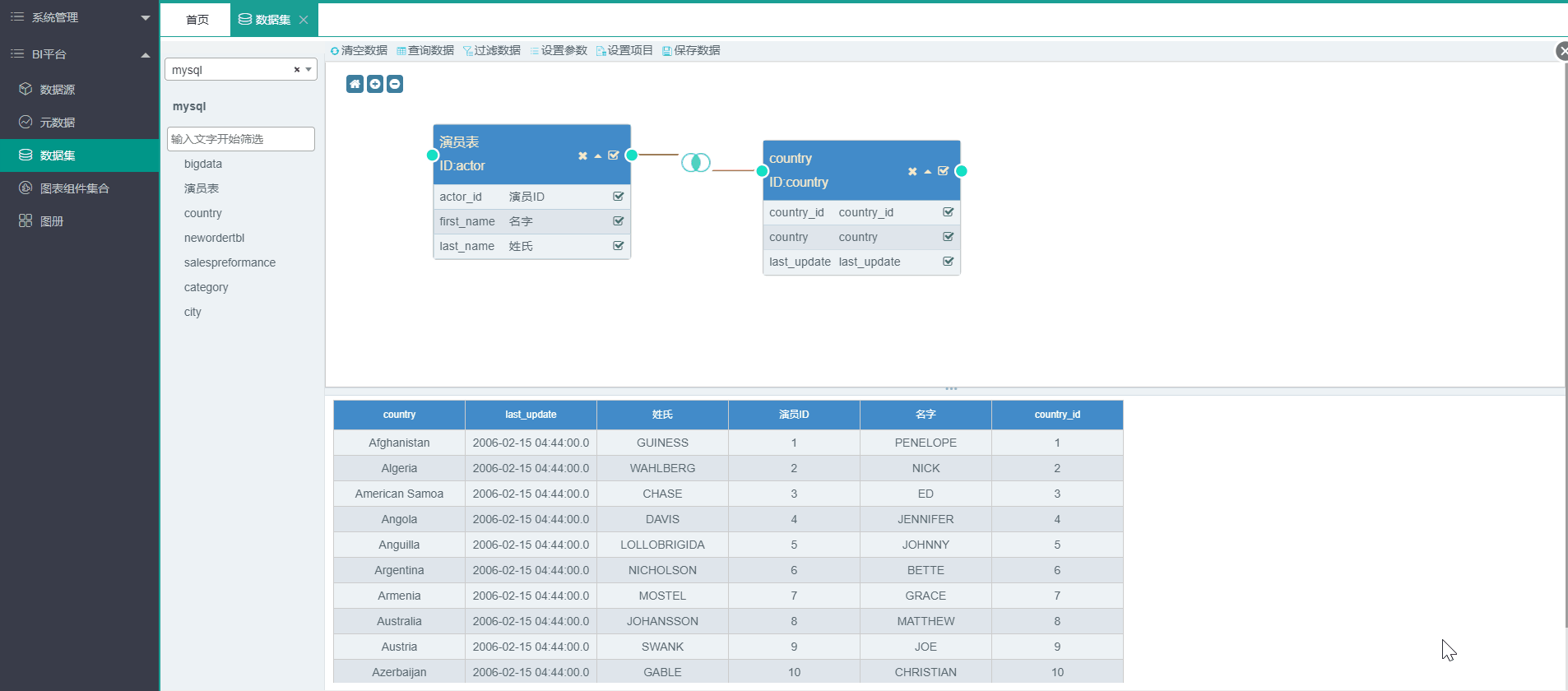Uncheck the actor_id field checkbox
This screenshot has height=691, width=1568.
click(619, 197)
